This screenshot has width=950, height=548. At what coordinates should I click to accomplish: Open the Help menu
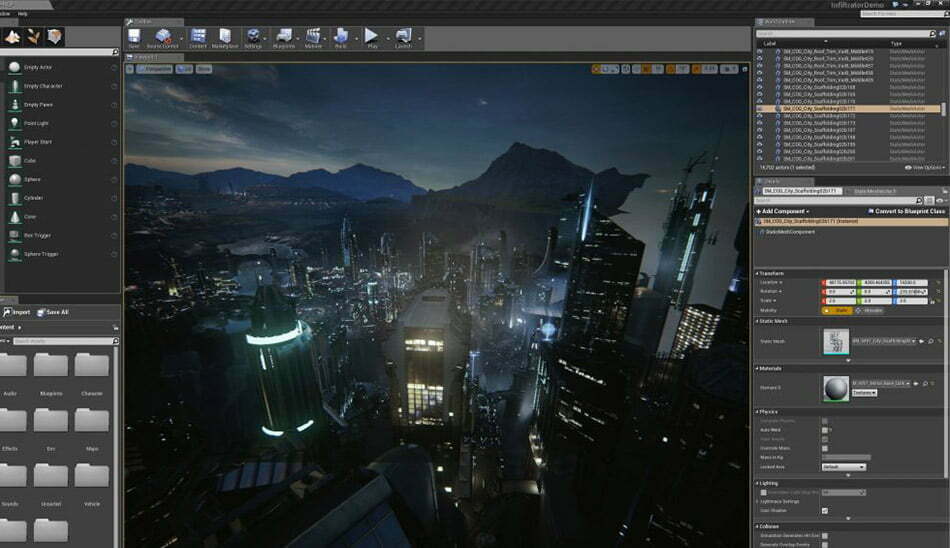pos(22,13)
